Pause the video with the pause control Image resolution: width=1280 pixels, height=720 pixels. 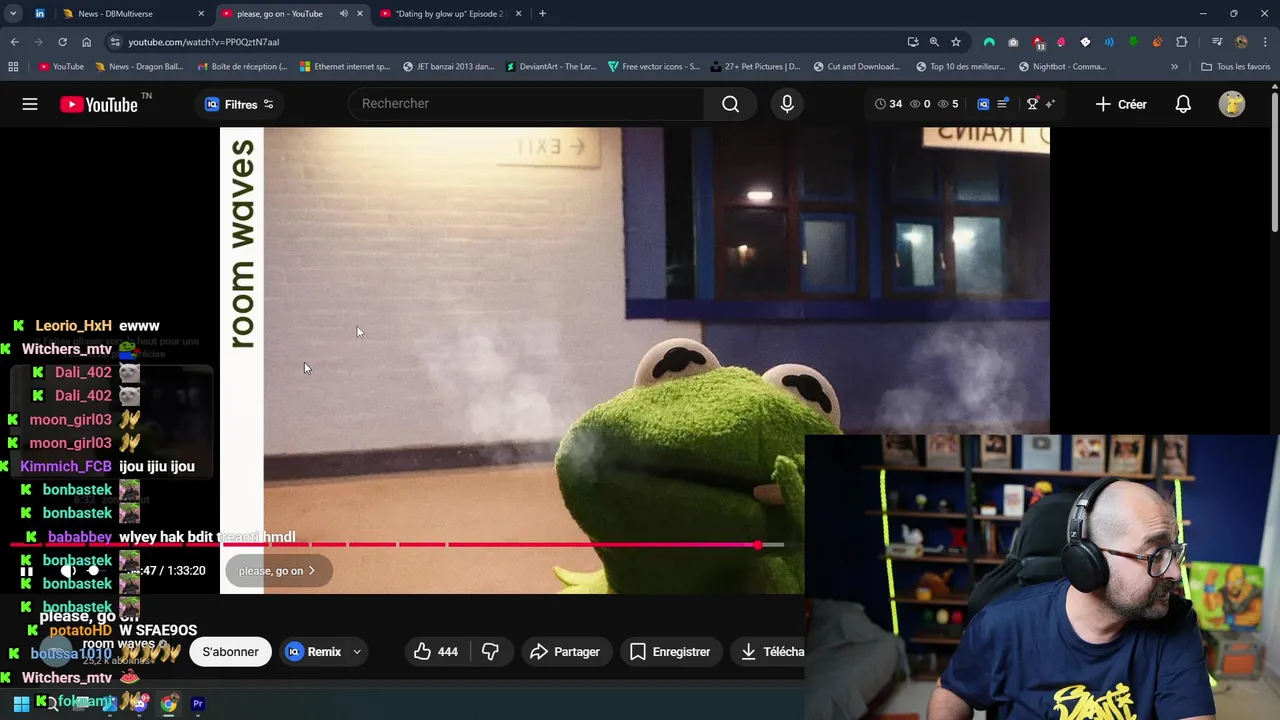pos(28,571)
